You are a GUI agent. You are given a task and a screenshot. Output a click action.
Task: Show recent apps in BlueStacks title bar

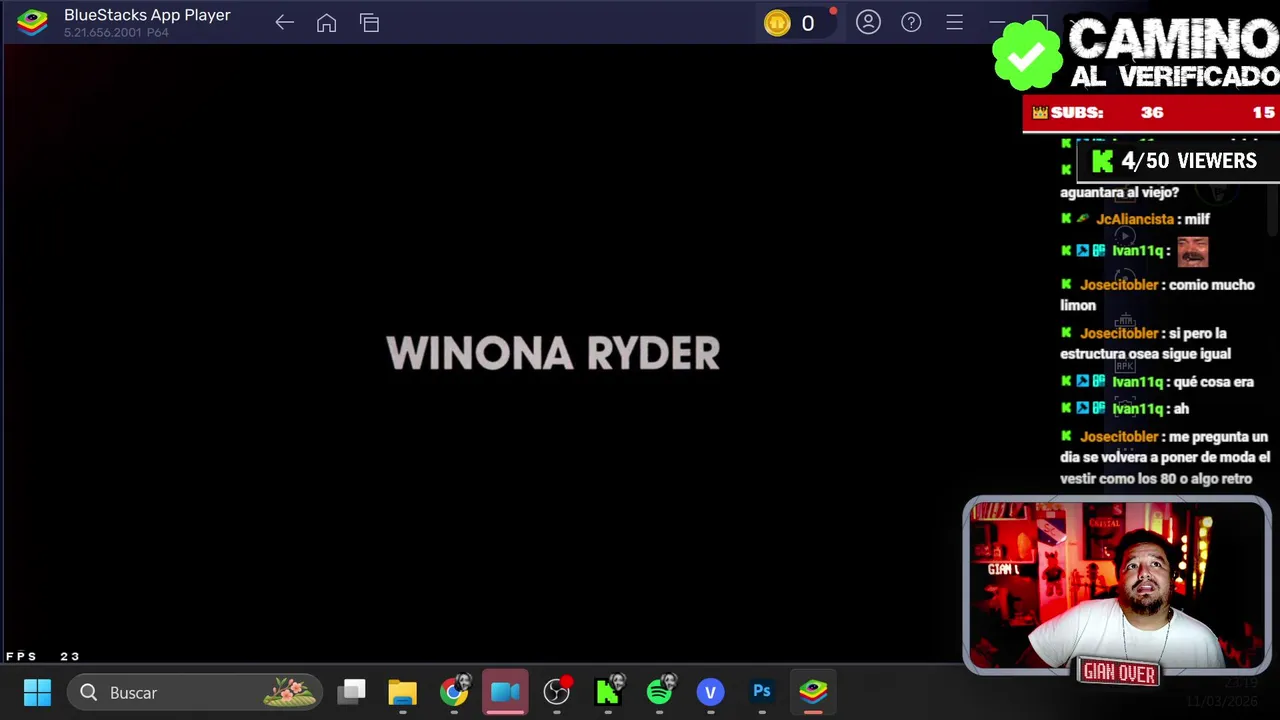tap(370, 23)
